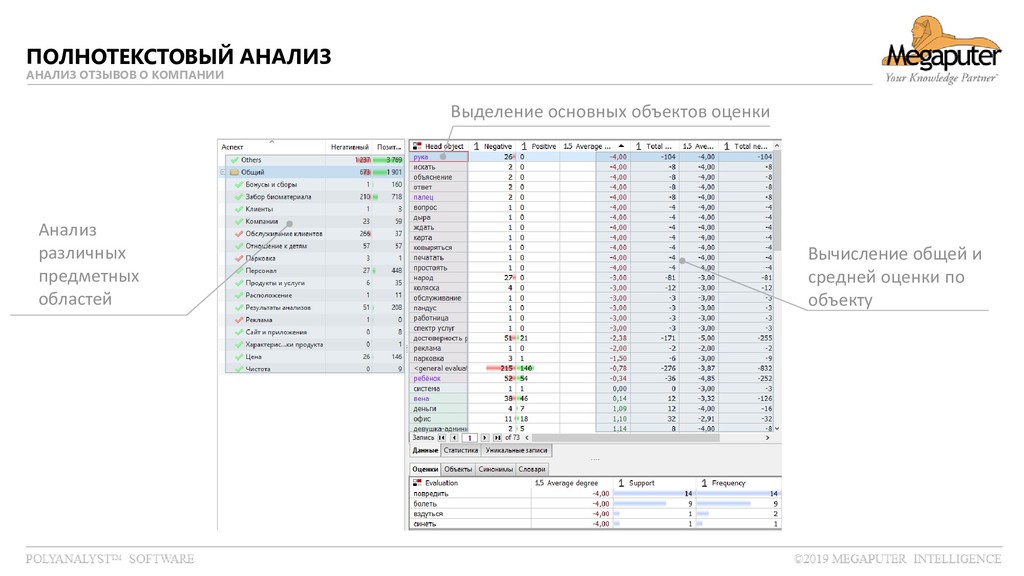Click the green check icon beside Забор биоматериала

pyautogui.click(x=239, y=197)
